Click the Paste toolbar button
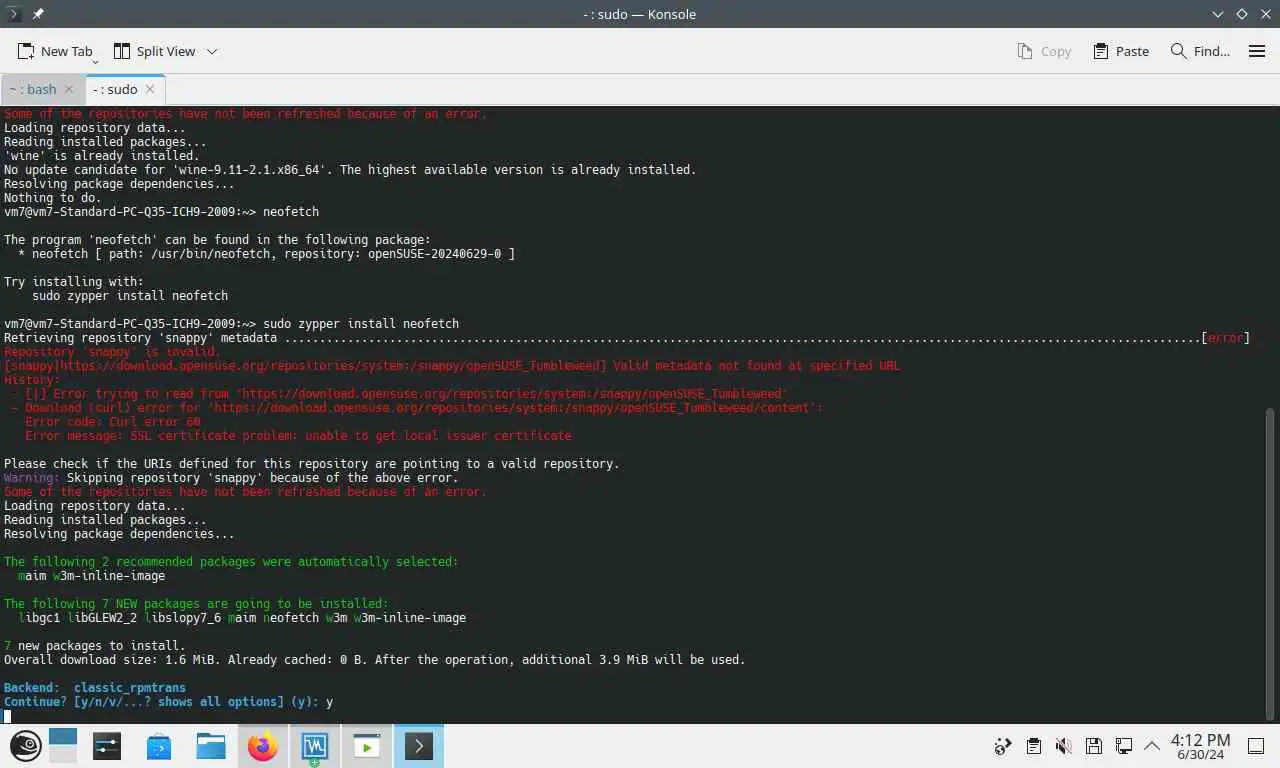 (1121, 51)
